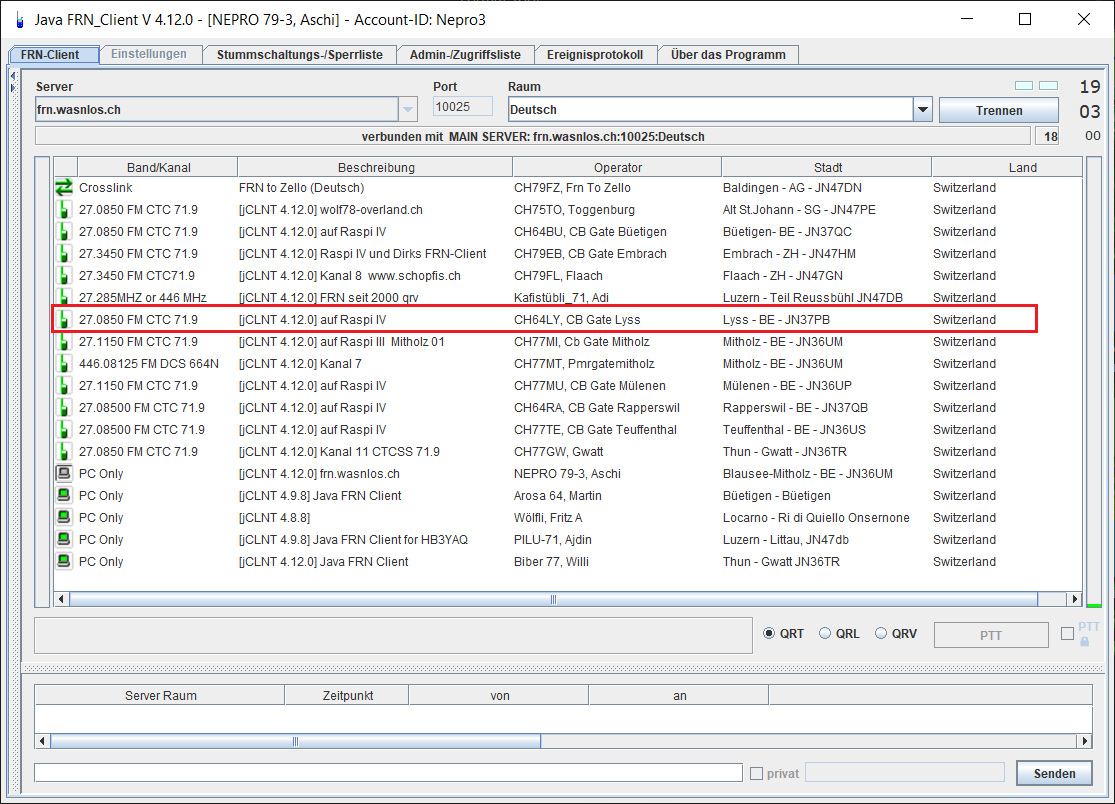The width and height of the screenshot is (1115, 804).
Task: Click the Raum field showing Deutsch
Action: 710,109
